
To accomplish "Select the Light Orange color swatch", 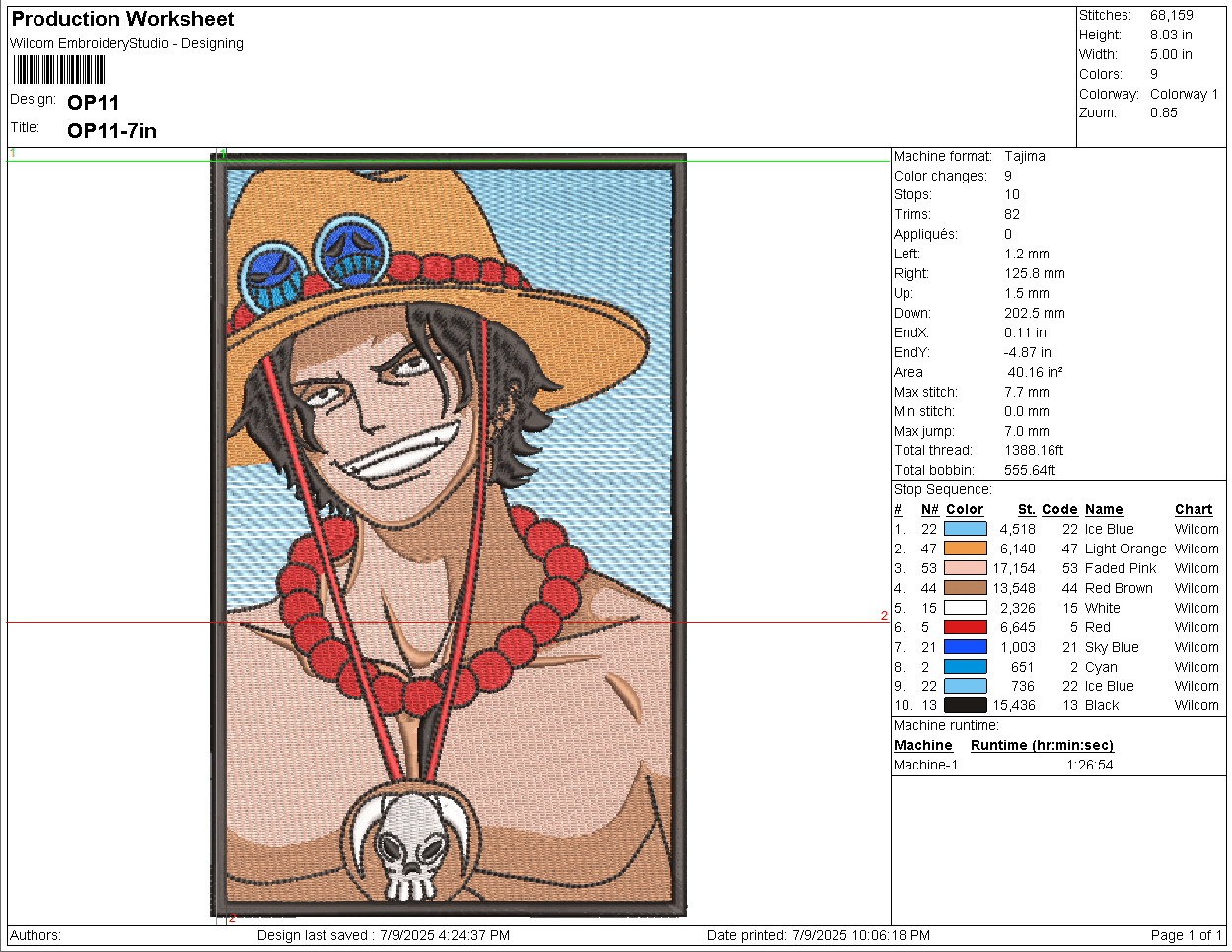I will (x=965, y=549).
